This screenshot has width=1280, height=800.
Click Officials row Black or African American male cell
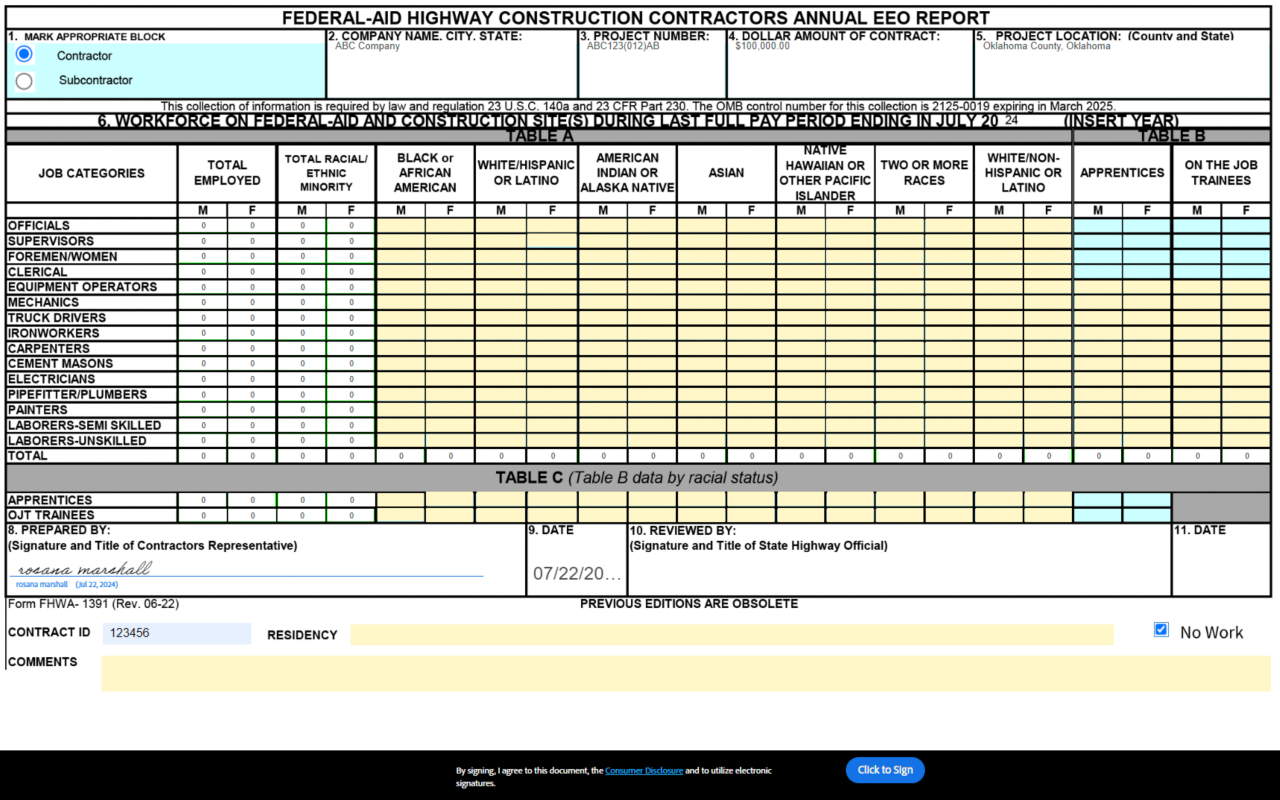[400, 226]
